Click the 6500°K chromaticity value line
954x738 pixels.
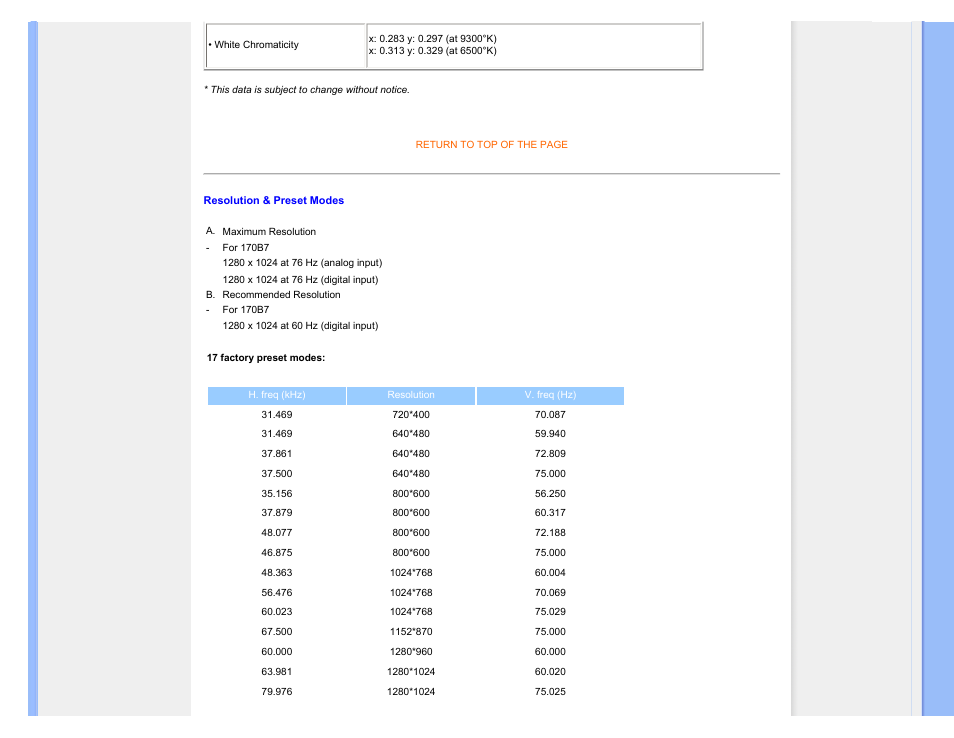[x=433, y=51]
